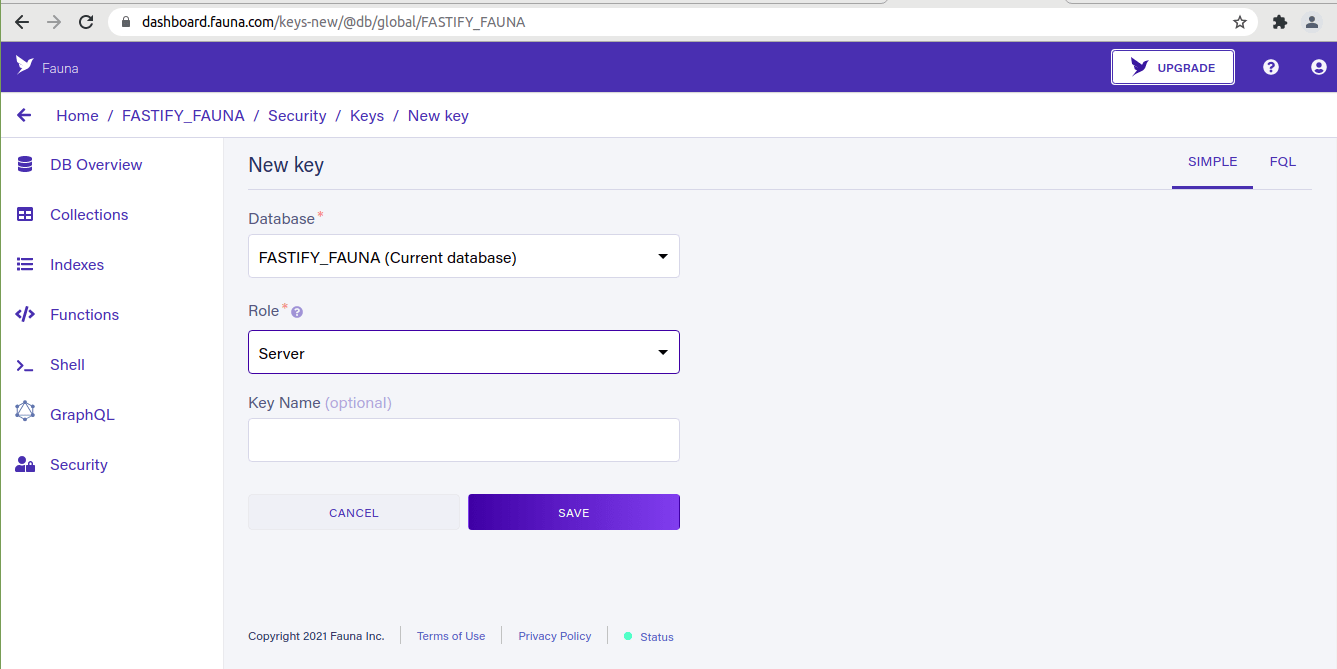Switch to the FQL tab
1337x669 pixels.
(1283, 162)
